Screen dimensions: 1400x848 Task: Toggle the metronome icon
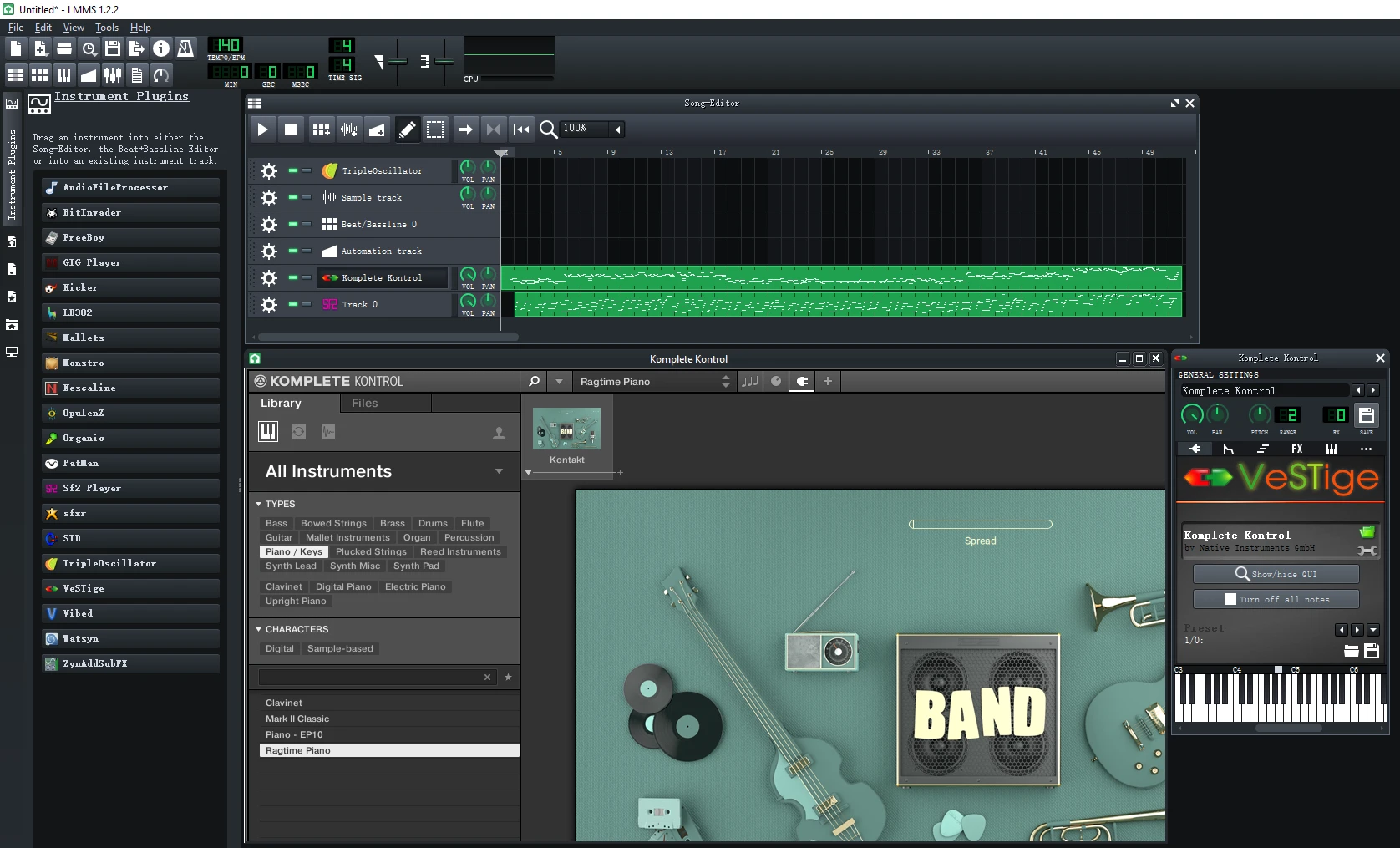185,48
